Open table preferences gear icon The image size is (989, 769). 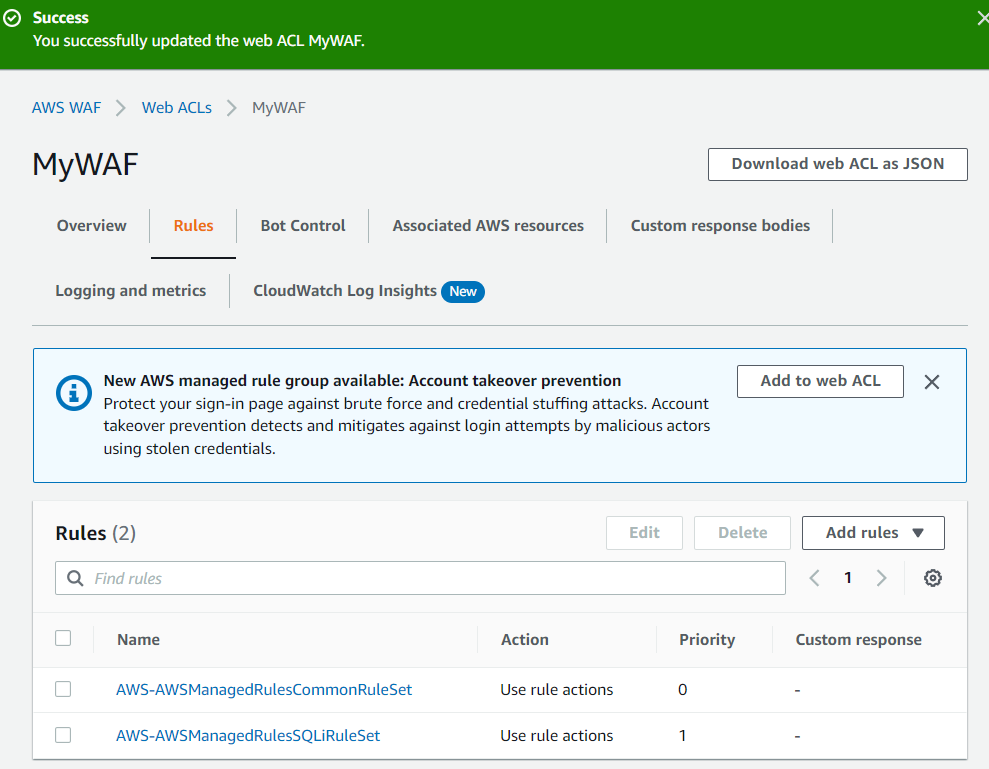click(933, 578)
